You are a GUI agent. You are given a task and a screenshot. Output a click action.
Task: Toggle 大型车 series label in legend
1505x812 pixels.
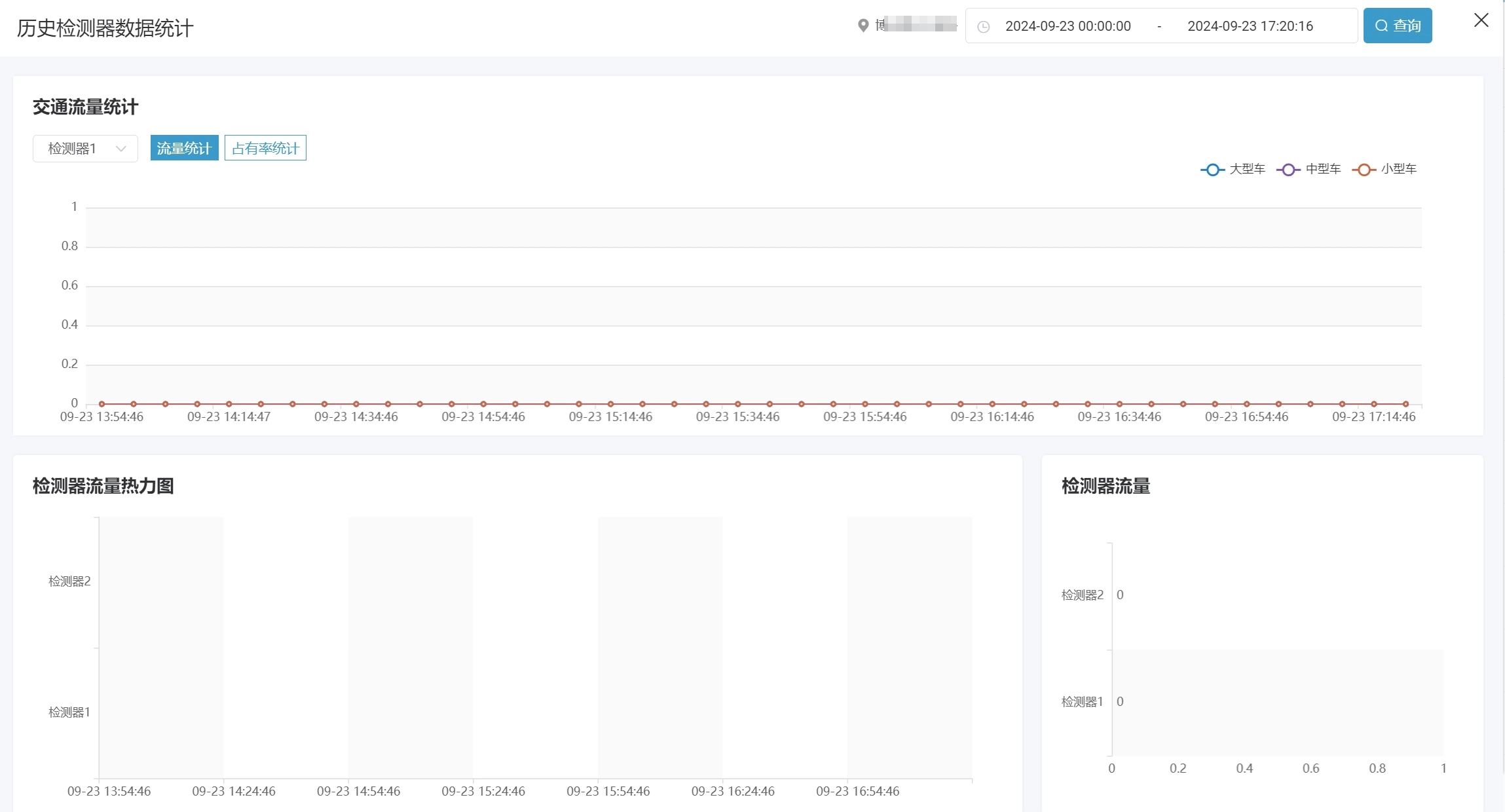click(1247, 169)
